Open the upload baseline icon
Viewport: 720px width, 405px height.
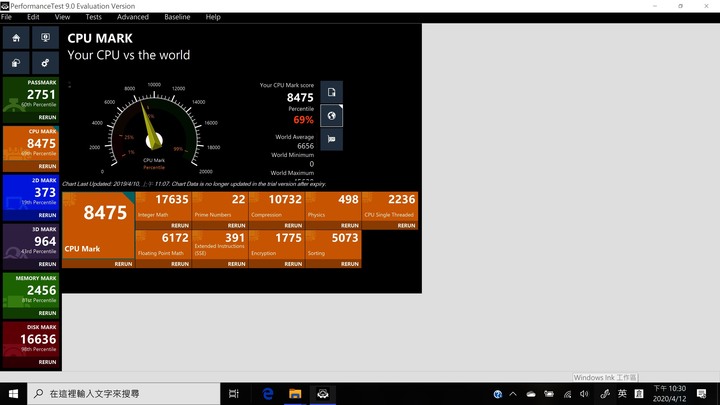16,63
